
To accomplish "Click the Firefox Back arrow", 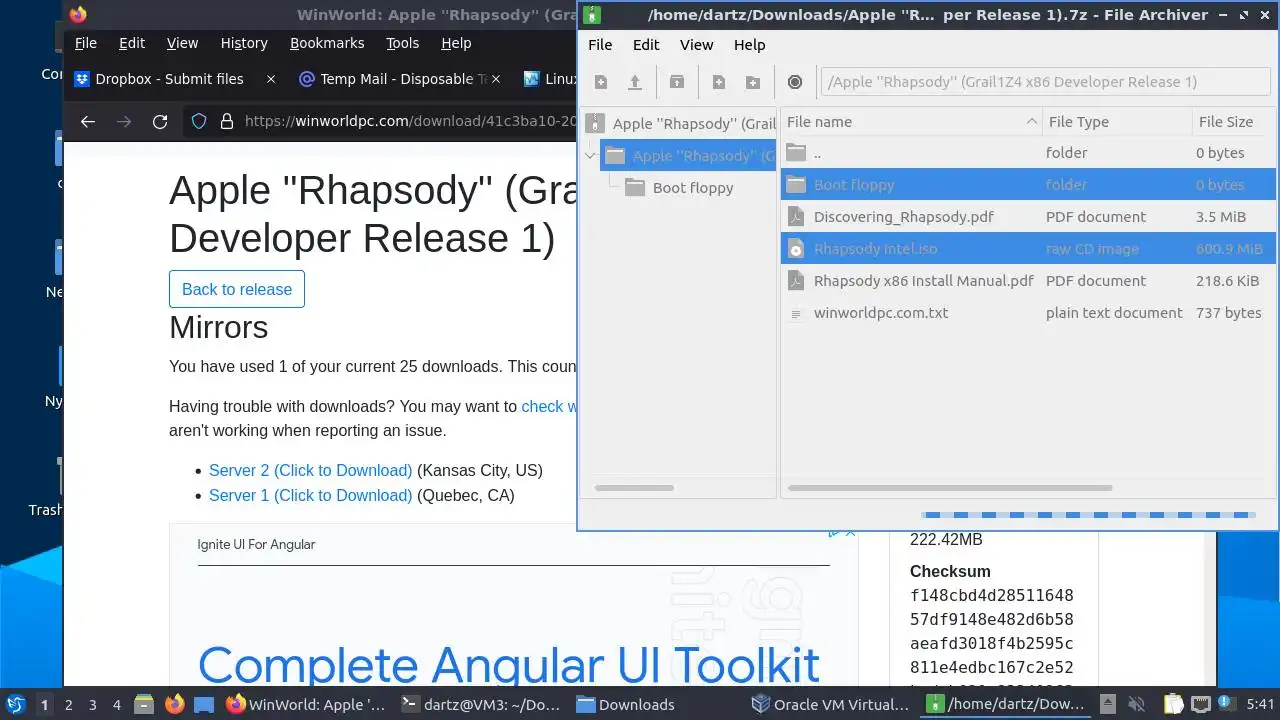I will [x=88, y=121].
